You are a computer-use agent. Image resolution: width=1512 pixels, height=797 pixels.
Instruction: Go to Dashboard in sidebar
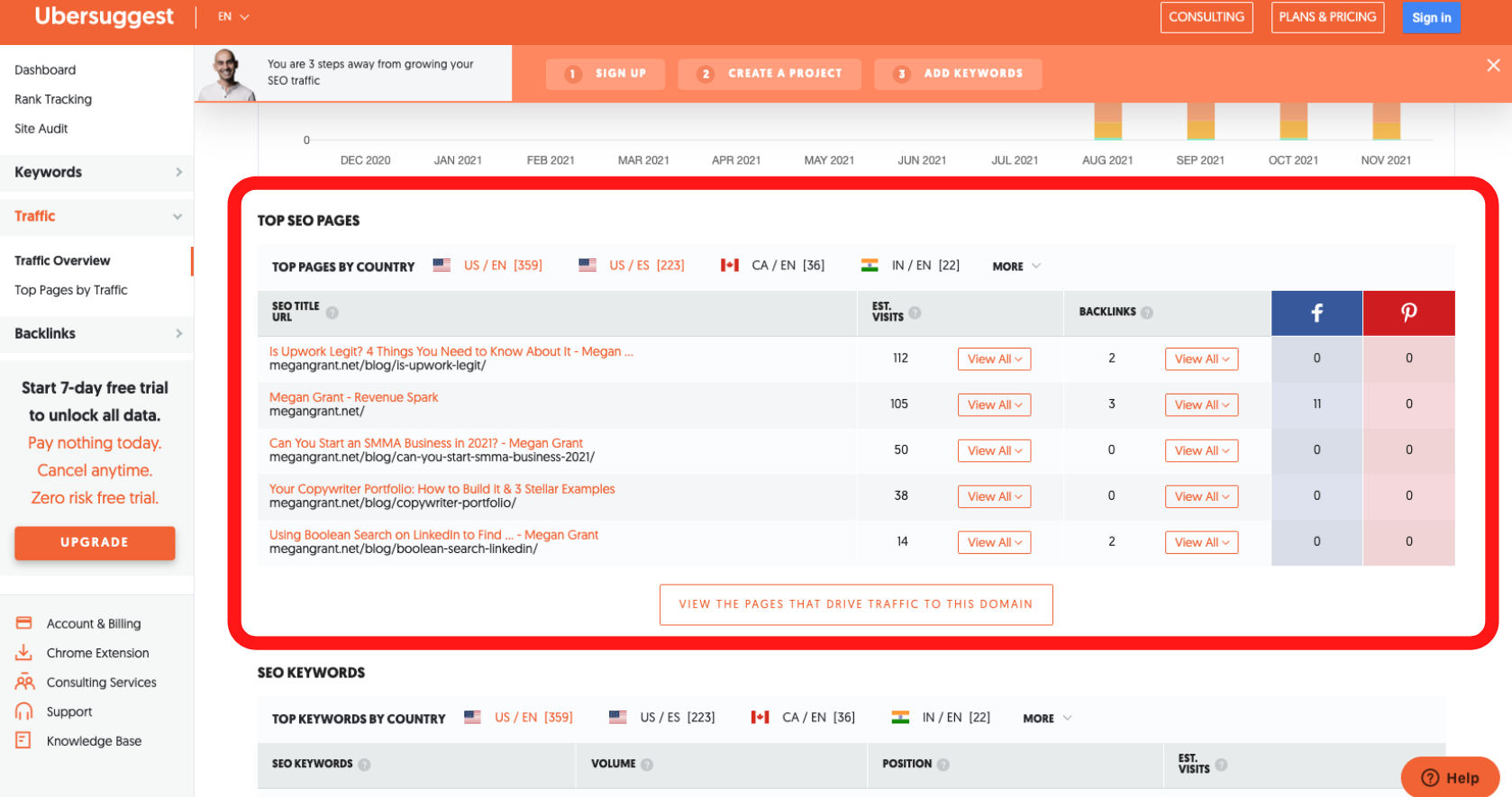[x=45, y=69]
